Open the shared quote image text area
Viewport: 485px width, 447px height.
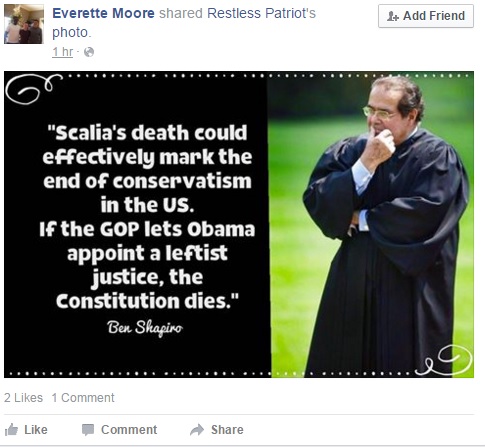(x=147, y=217)
